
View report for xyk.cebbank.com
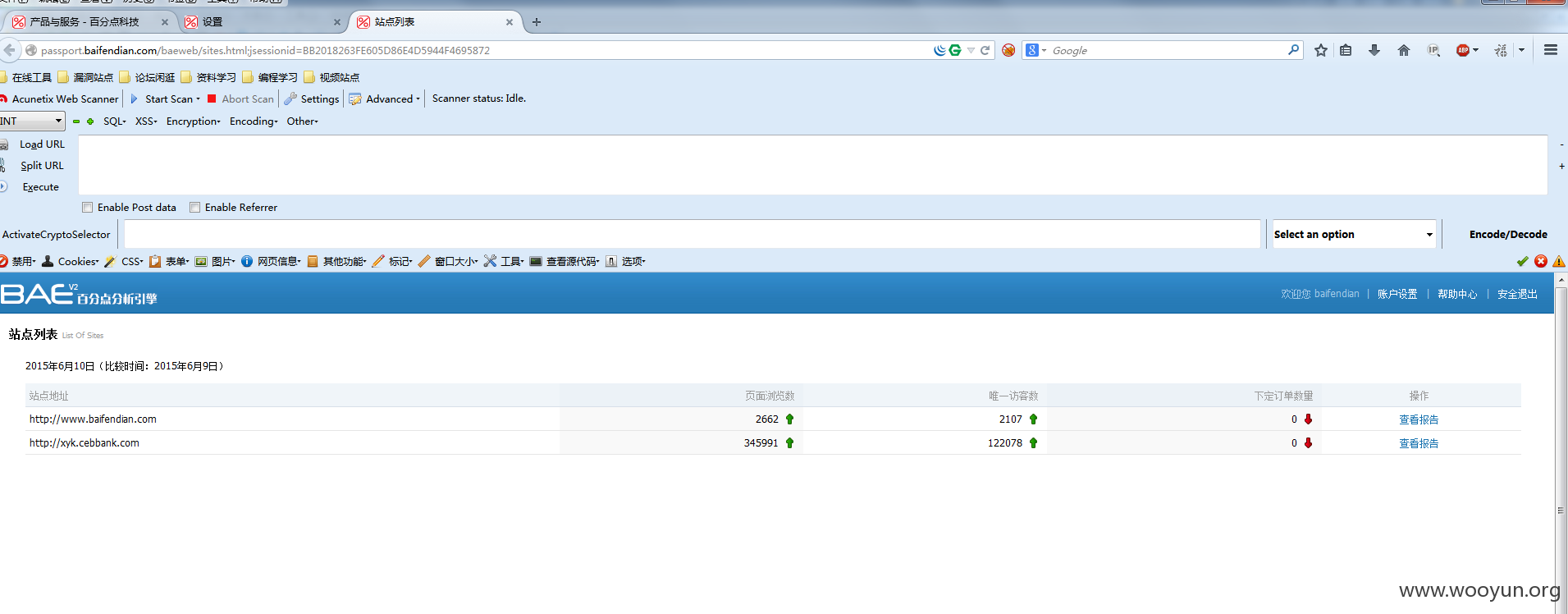[1419, 443]
